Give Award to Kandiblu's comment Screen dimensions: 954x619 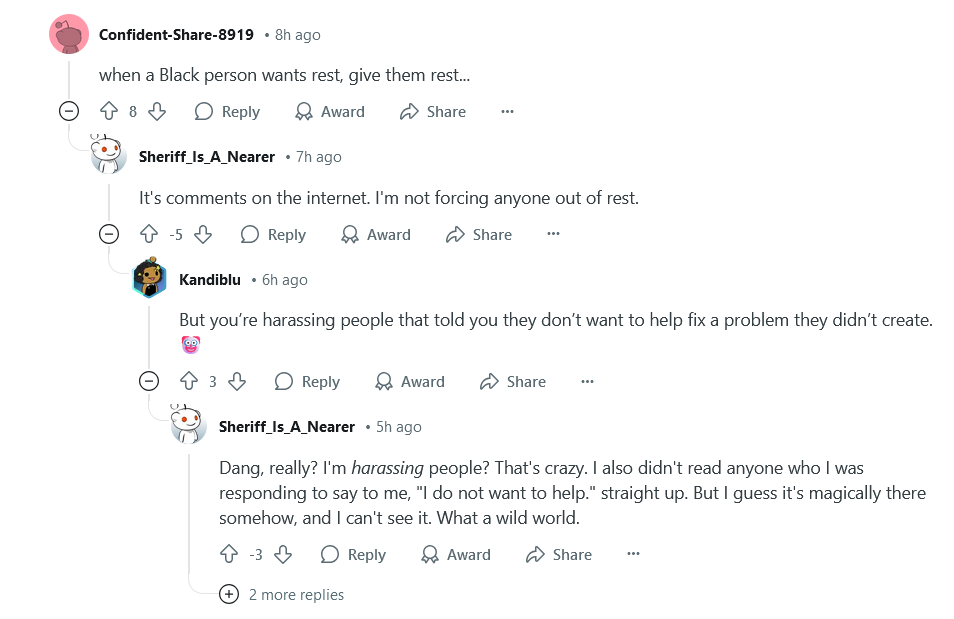410,382
